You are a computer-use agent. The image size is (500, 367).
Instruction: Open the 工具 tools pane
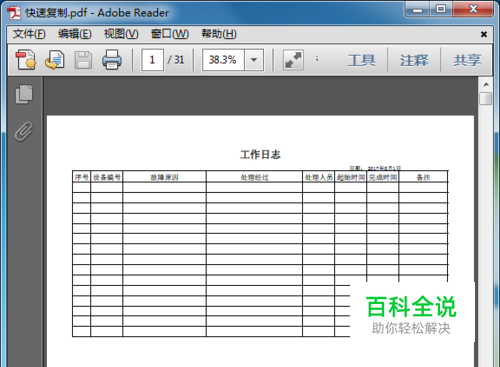(361, 60)
